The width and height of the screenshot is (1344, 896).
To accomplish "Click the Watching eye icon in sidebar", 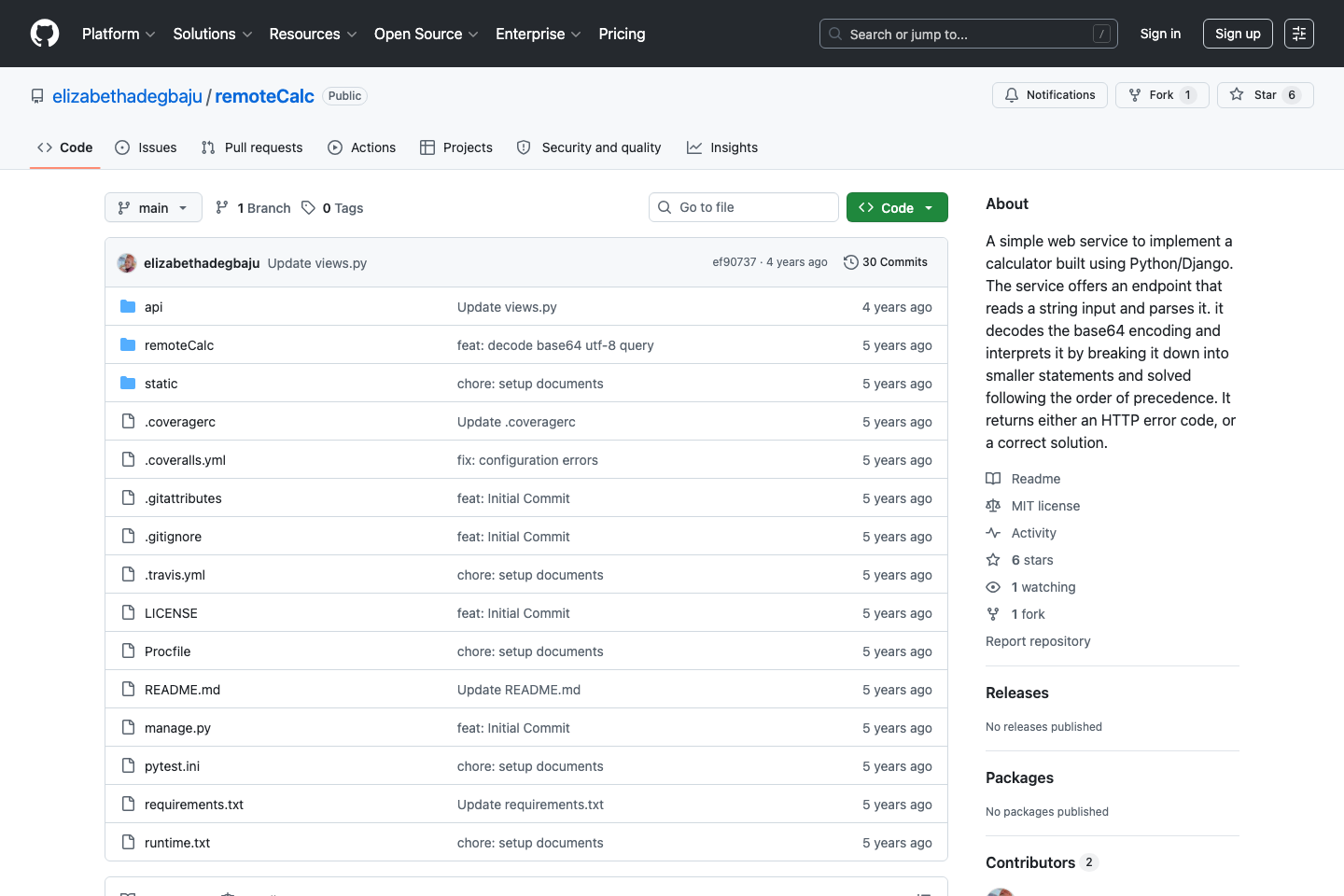I will 993,586.
